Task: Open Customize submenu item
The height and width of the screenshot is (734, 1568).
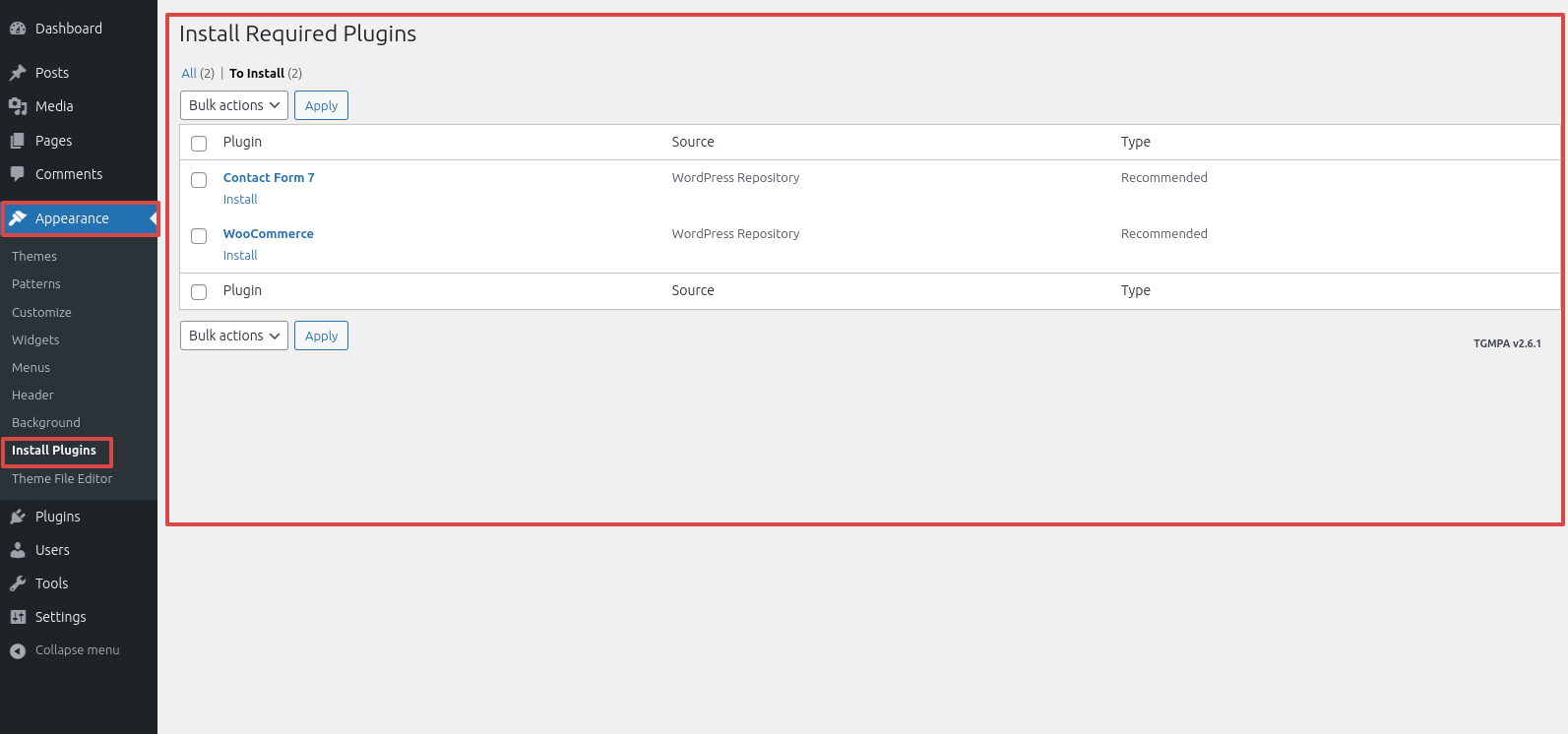Action: (x=41, y=313)
